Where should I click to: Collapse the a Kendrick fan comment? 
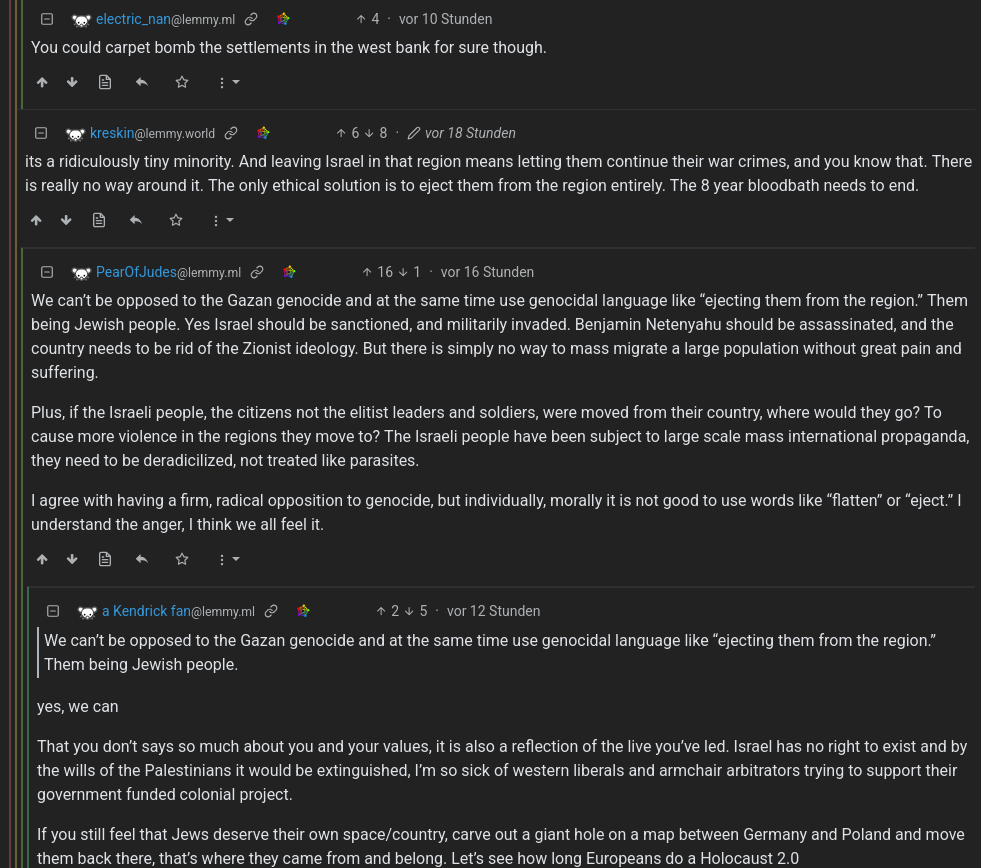[x=53, y=611]
